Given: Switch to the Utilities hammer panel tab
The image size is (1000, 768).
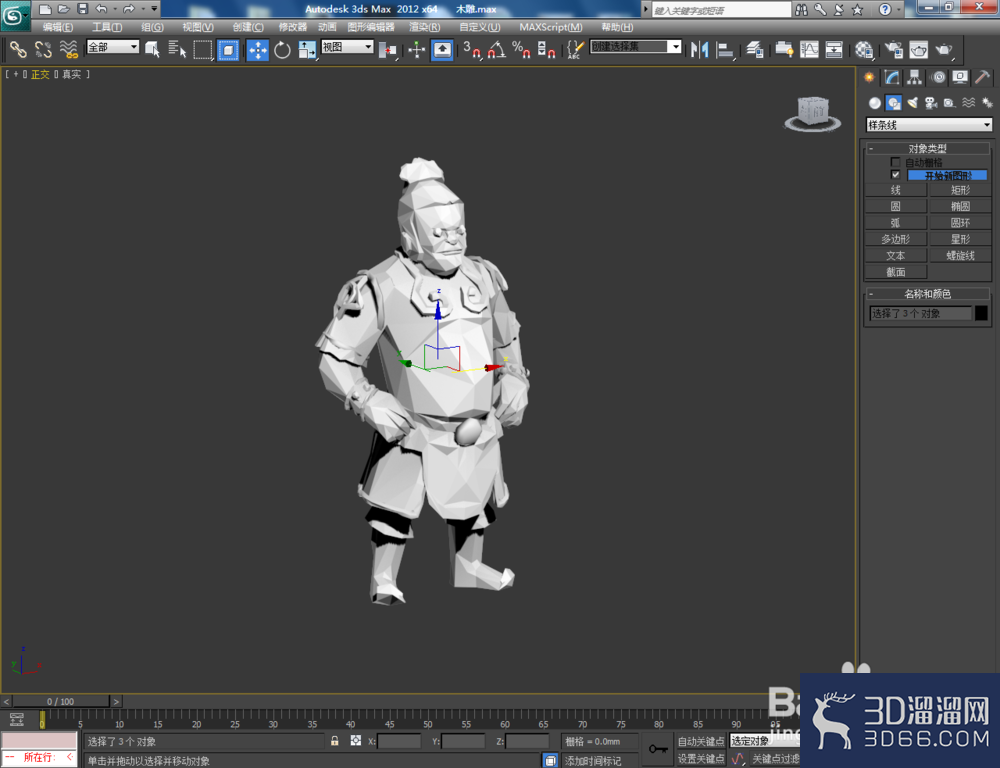Looking at the screenshot, I should pyautogui.click(x=983, y=78).
